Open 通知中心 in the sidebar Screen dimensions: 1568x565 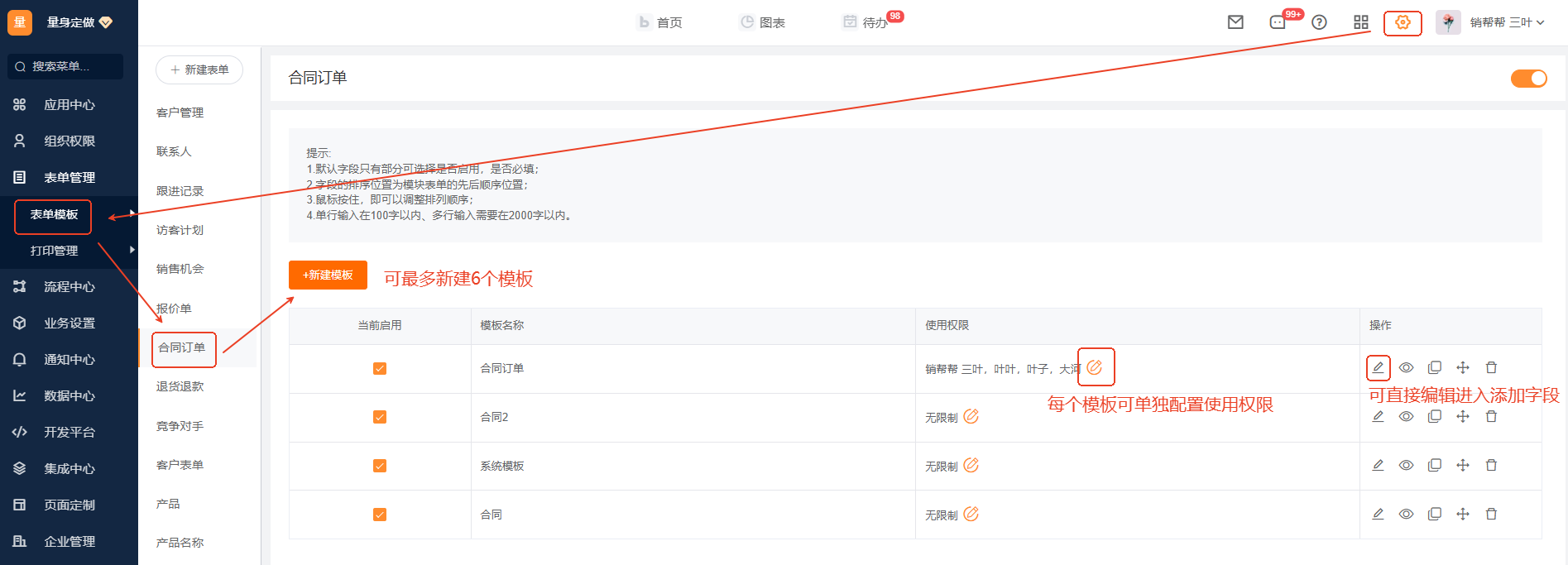pos(69,360)
